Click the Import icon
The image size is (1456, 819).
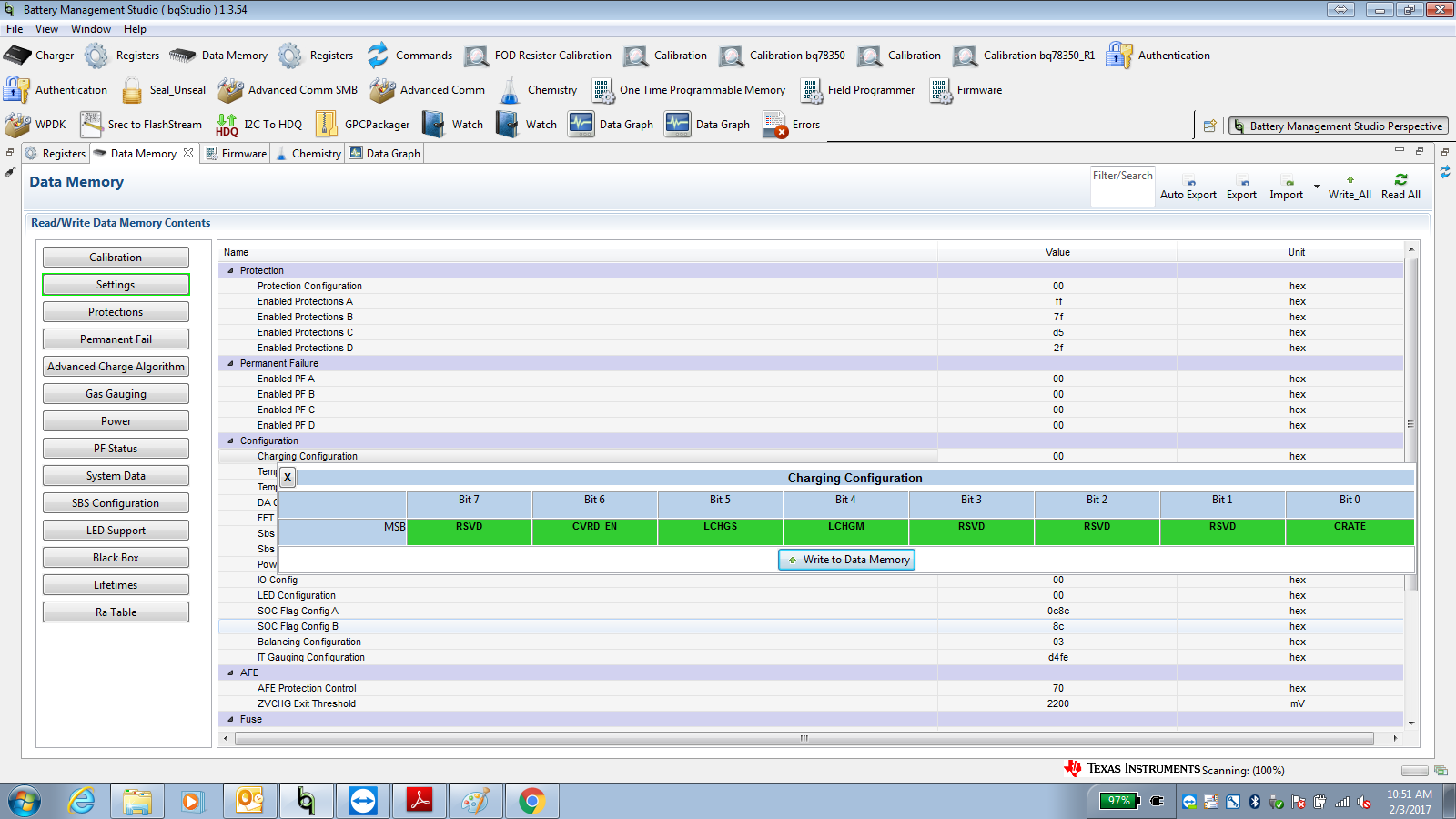pos(1287,180)
